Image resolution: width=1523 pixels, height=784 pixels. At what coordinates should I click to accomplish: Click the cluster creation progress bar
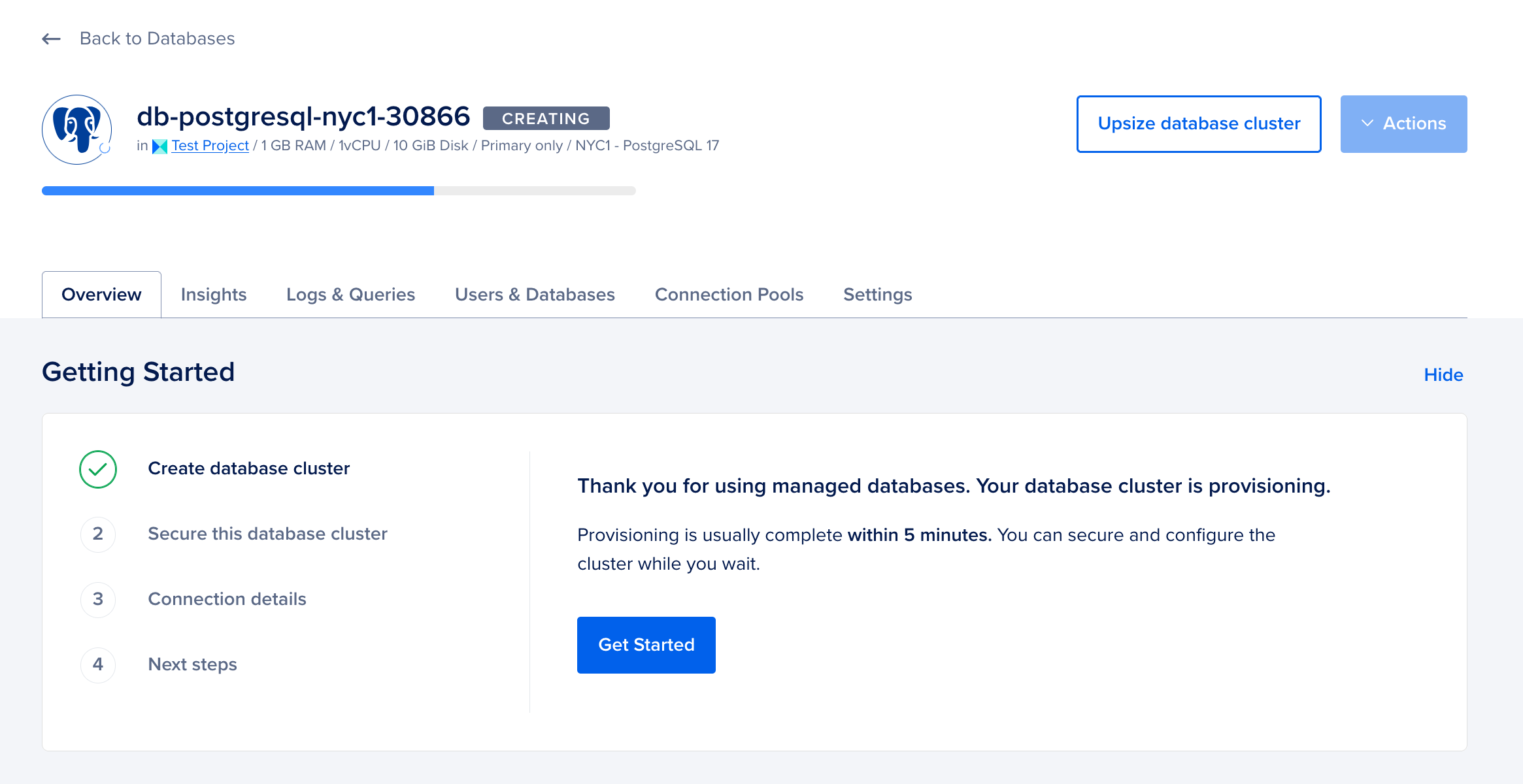(339, 191)
